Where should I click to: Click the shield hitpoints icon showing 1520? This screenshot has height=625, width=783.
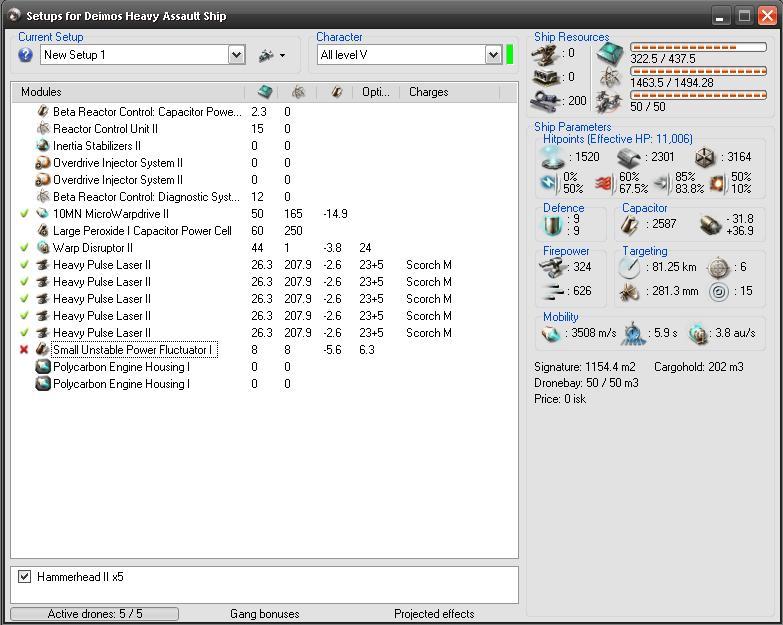tap(553, 157)
